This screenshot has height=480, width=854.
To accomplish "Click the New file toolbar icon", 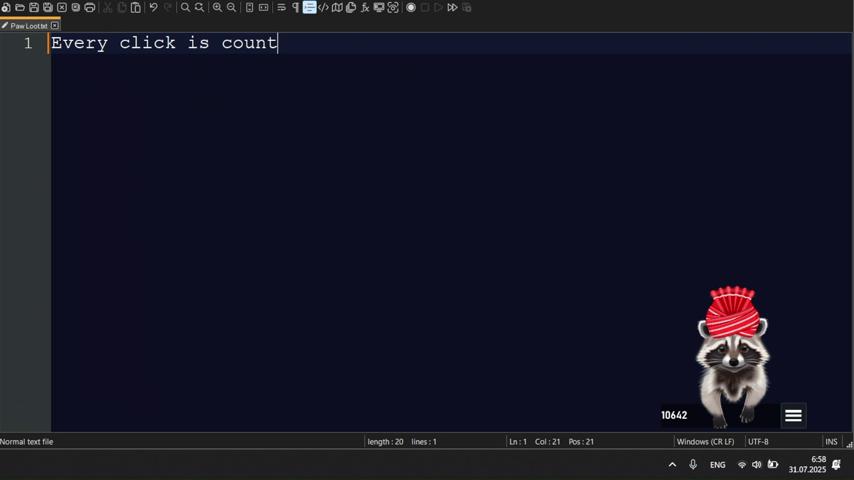I will click(x=6, y=7).
